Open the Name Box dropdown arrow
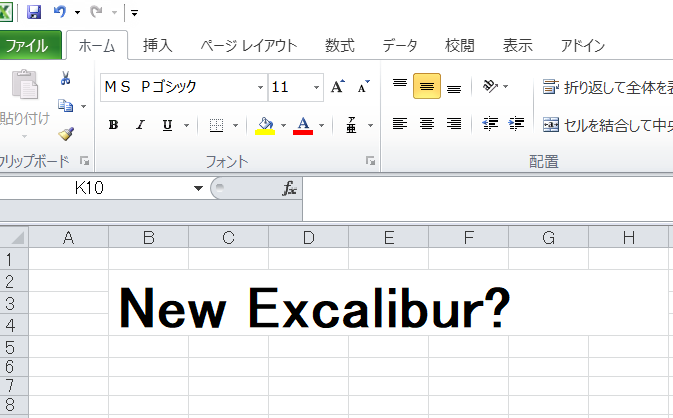The image size is (673, 418). (x=198, y=188)
